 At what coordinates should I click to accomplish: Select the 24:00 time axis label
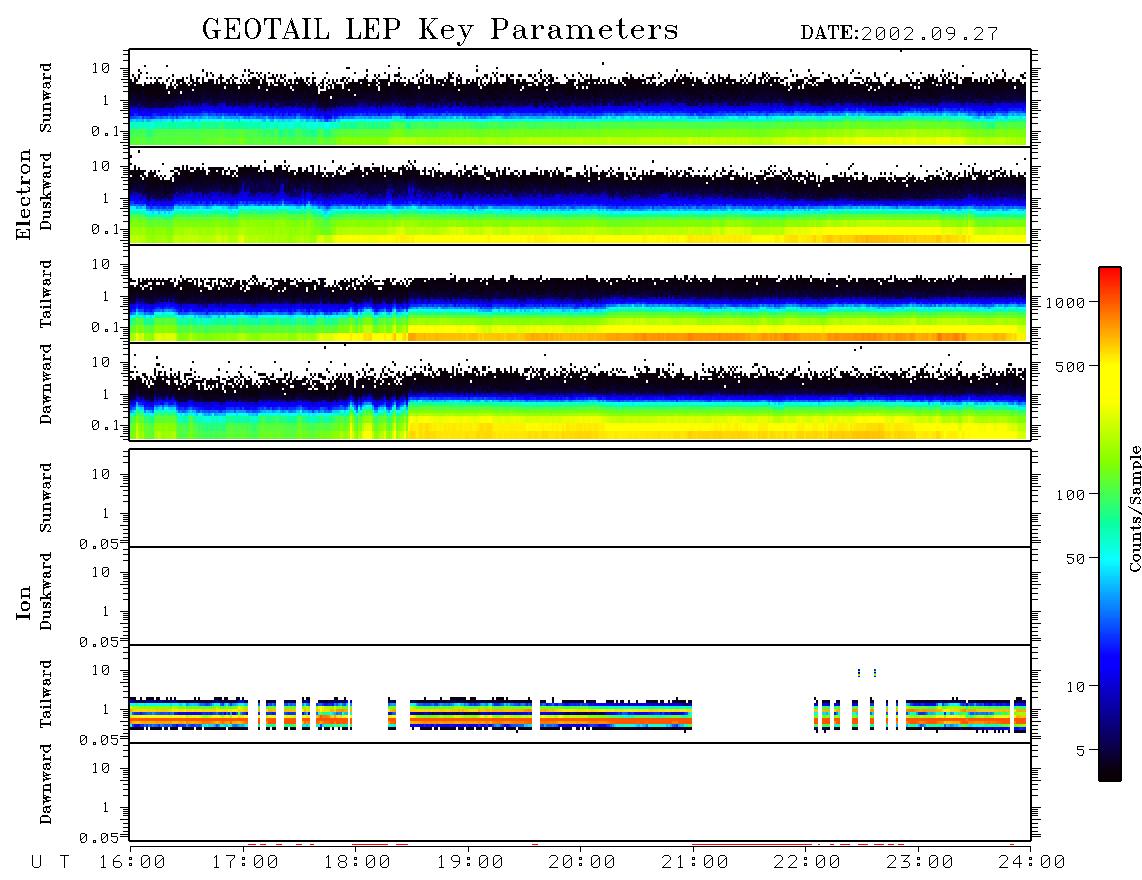pyautogui.click(x=1032, y=862)
